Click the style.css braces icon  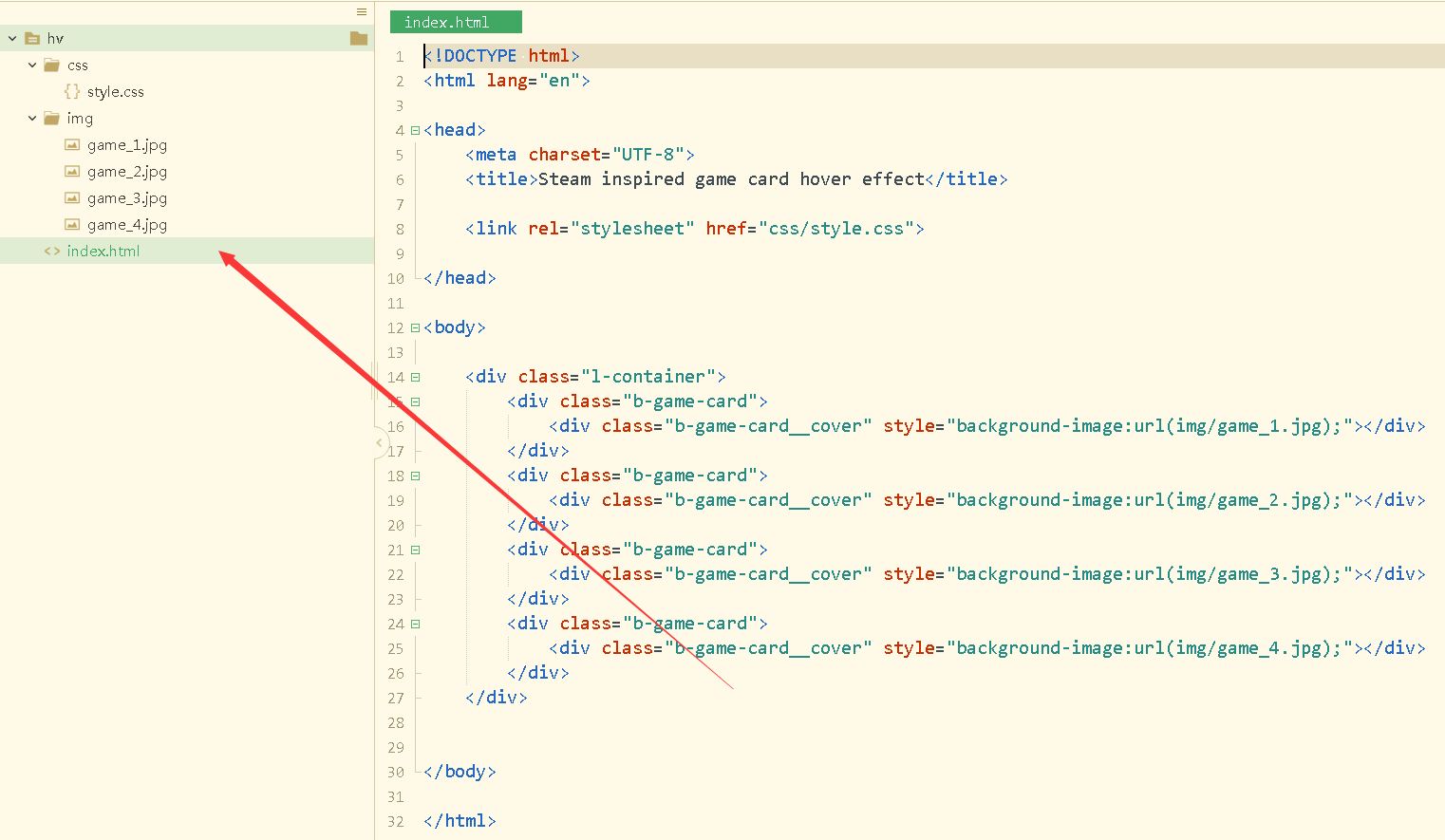click(x=72, y=91)
